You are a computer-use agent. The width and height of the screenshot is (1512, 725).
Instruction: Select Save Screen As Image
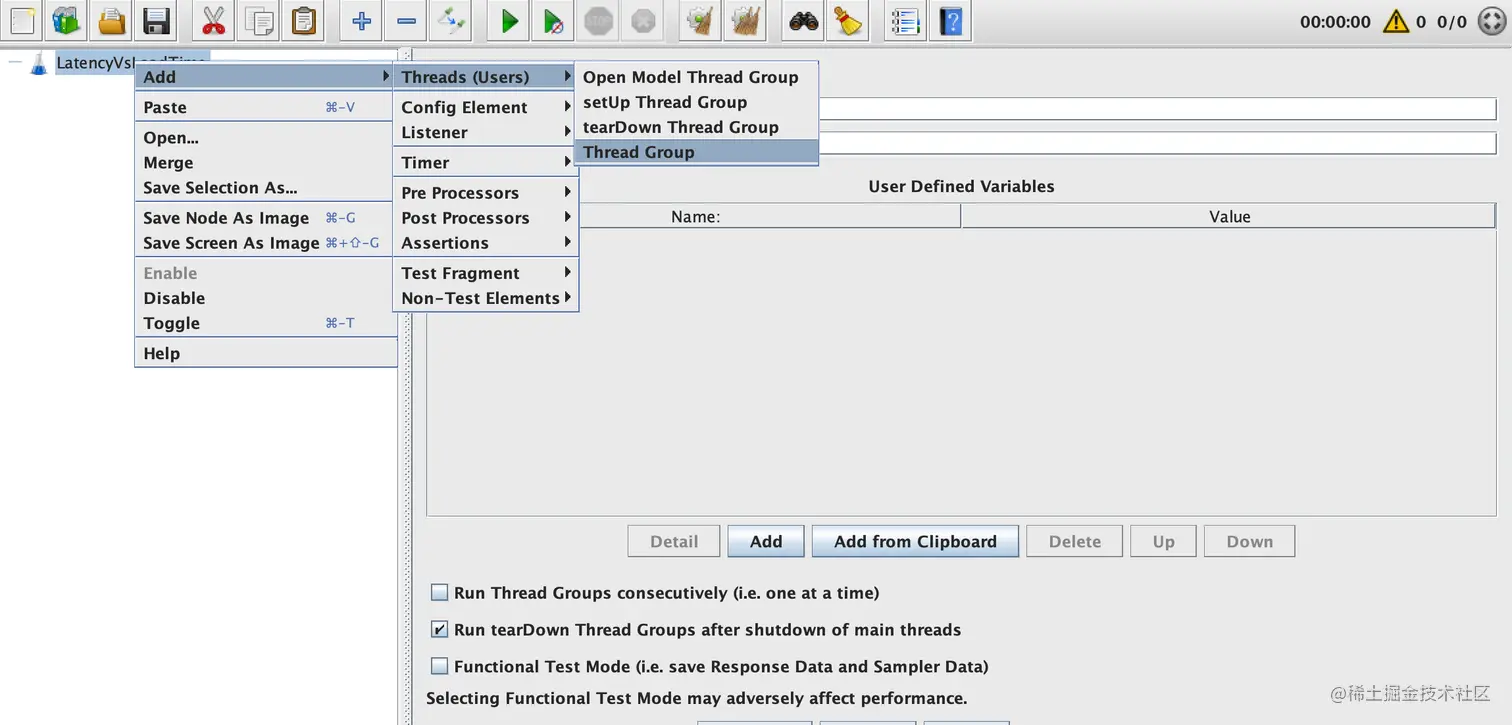[264, 243]
